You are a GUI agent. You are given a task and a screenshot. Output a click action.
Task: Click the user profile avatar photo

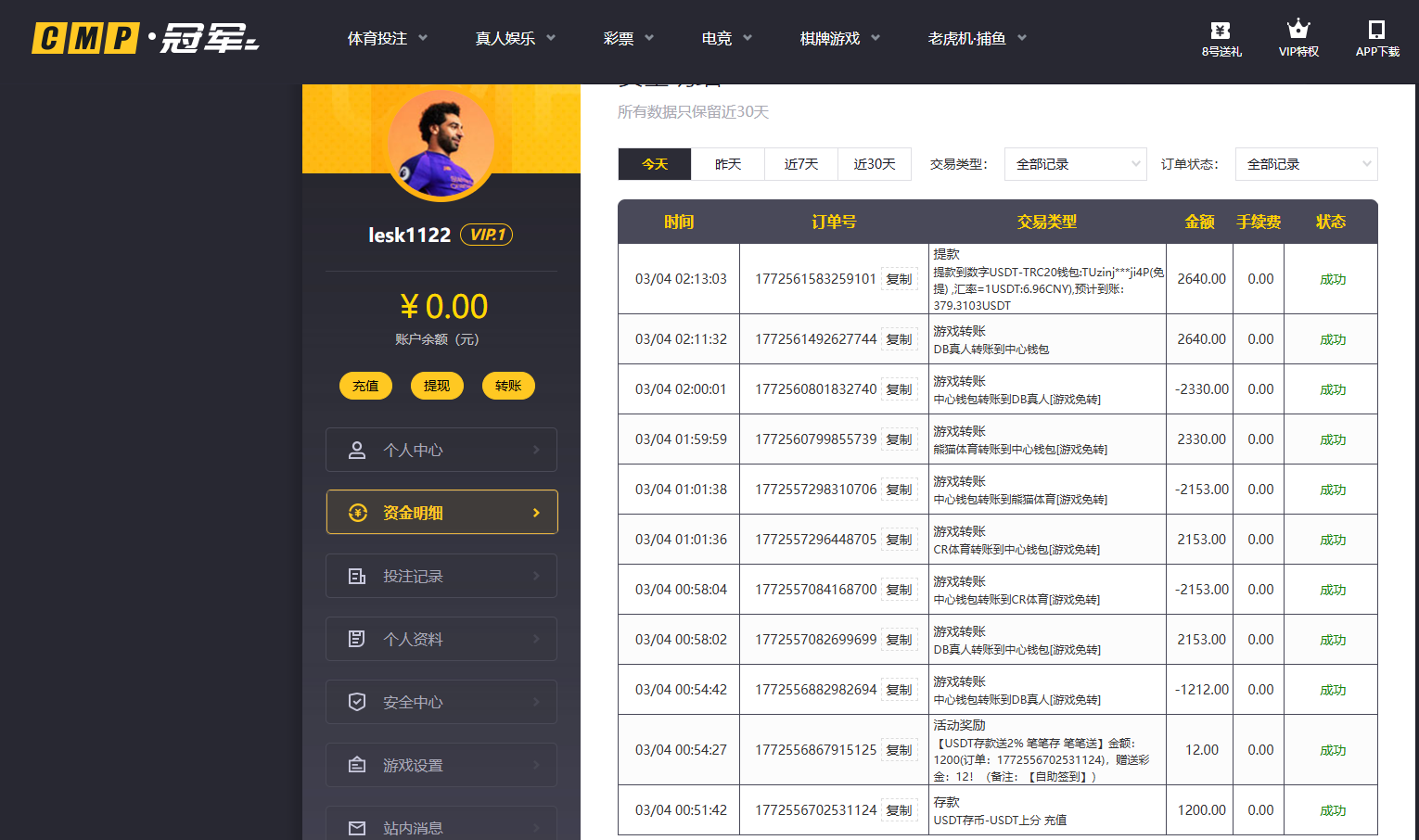coord(441,143)
